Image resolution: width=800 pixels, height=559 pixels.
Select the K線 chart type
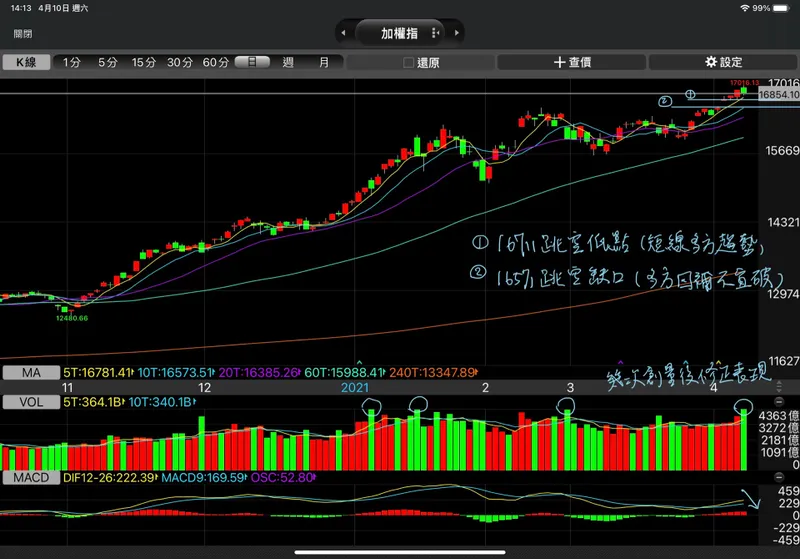coord(27,62)
